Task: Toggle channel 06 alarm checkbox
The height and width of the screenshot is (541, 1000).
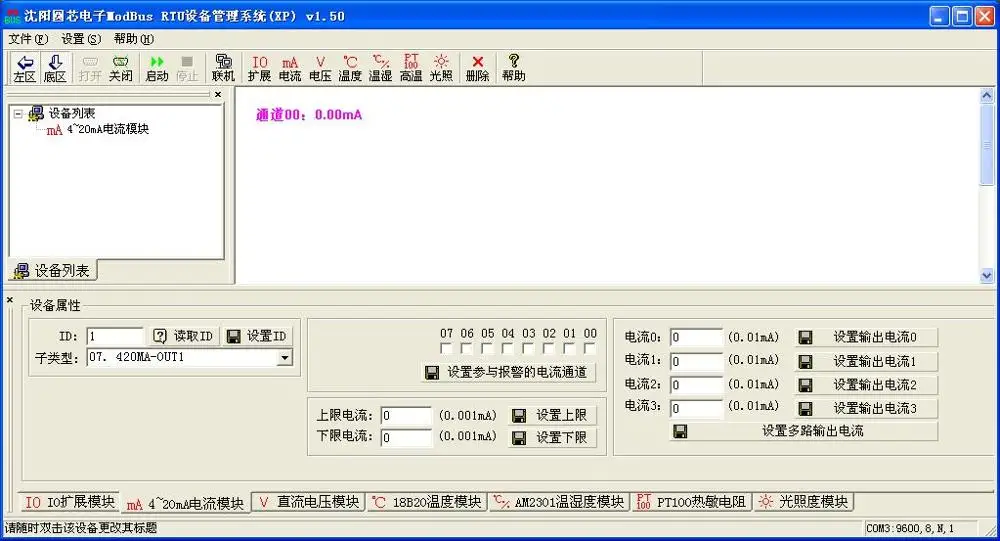Action: click(x=467, y=349)
